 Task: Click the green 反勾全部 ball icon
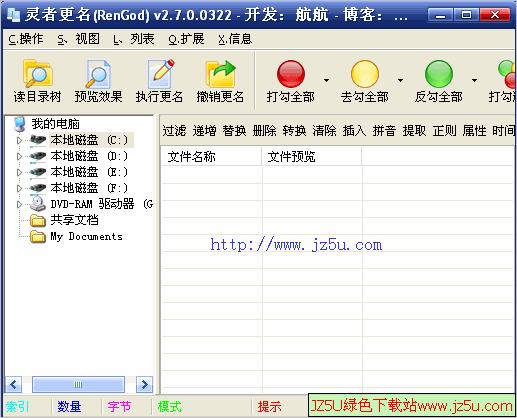coord(439,74)
